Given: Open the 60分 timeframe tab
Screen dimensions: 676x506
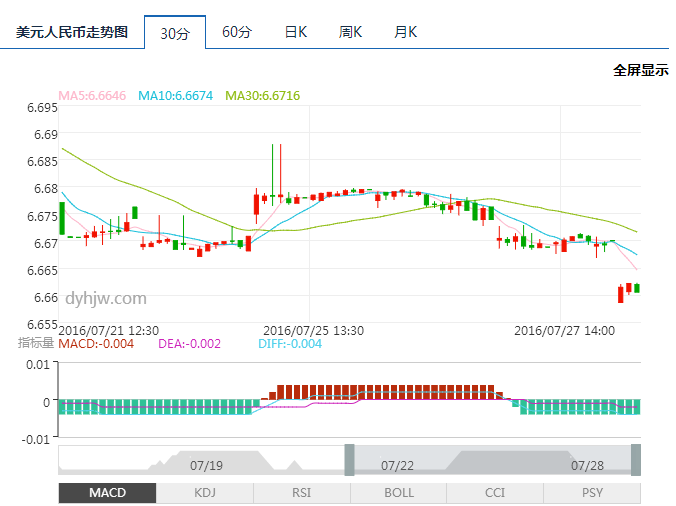Looking at the screenshot, I should tap(237, 32).
